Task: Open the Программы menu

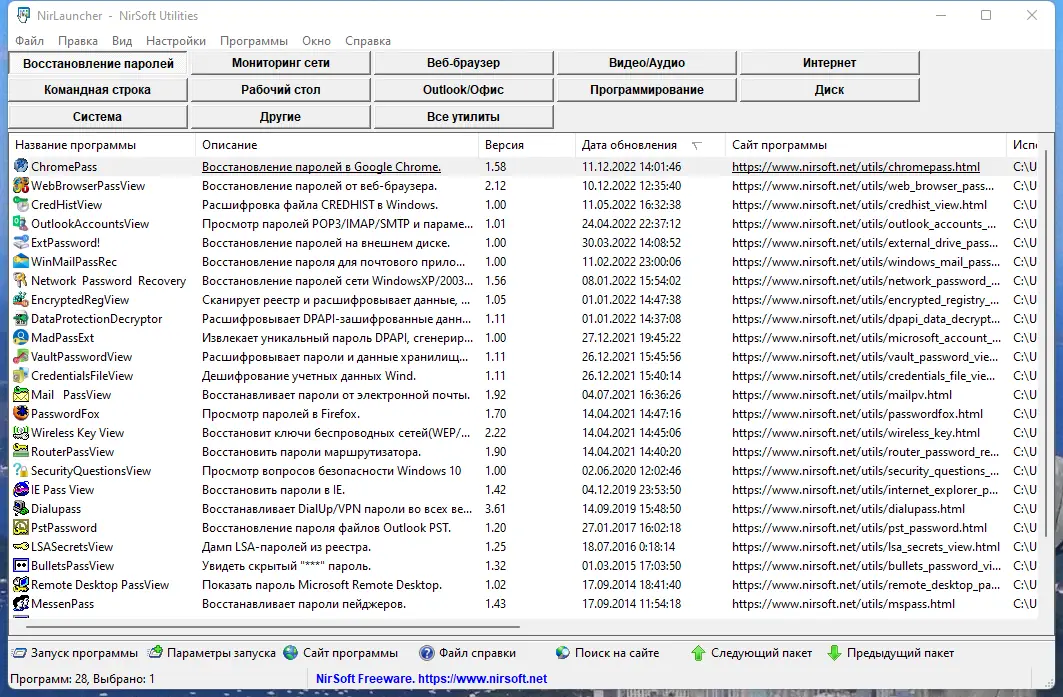Action: [254, 41]
